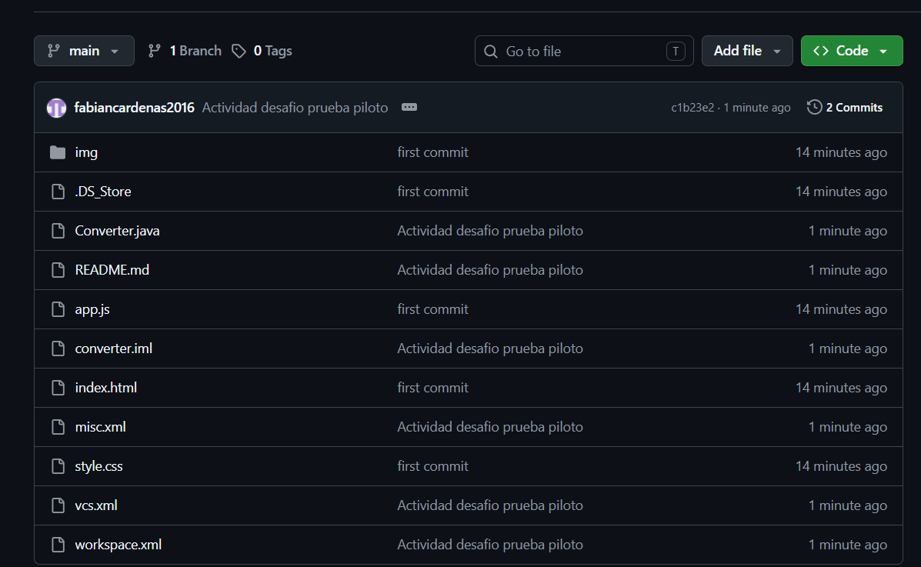Open the first commit message on index.html row
Viewport: 921px width, 567px height.
pyautogui.click(x=433, y=388)
